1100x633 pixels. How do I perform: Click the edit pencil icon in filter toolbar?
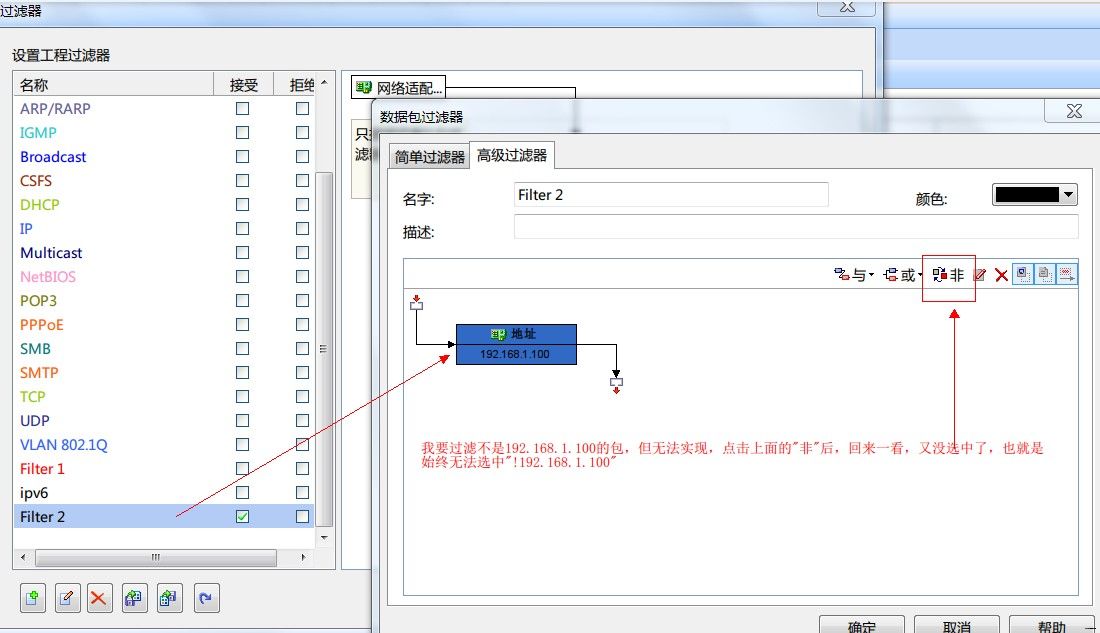point(978,275)
